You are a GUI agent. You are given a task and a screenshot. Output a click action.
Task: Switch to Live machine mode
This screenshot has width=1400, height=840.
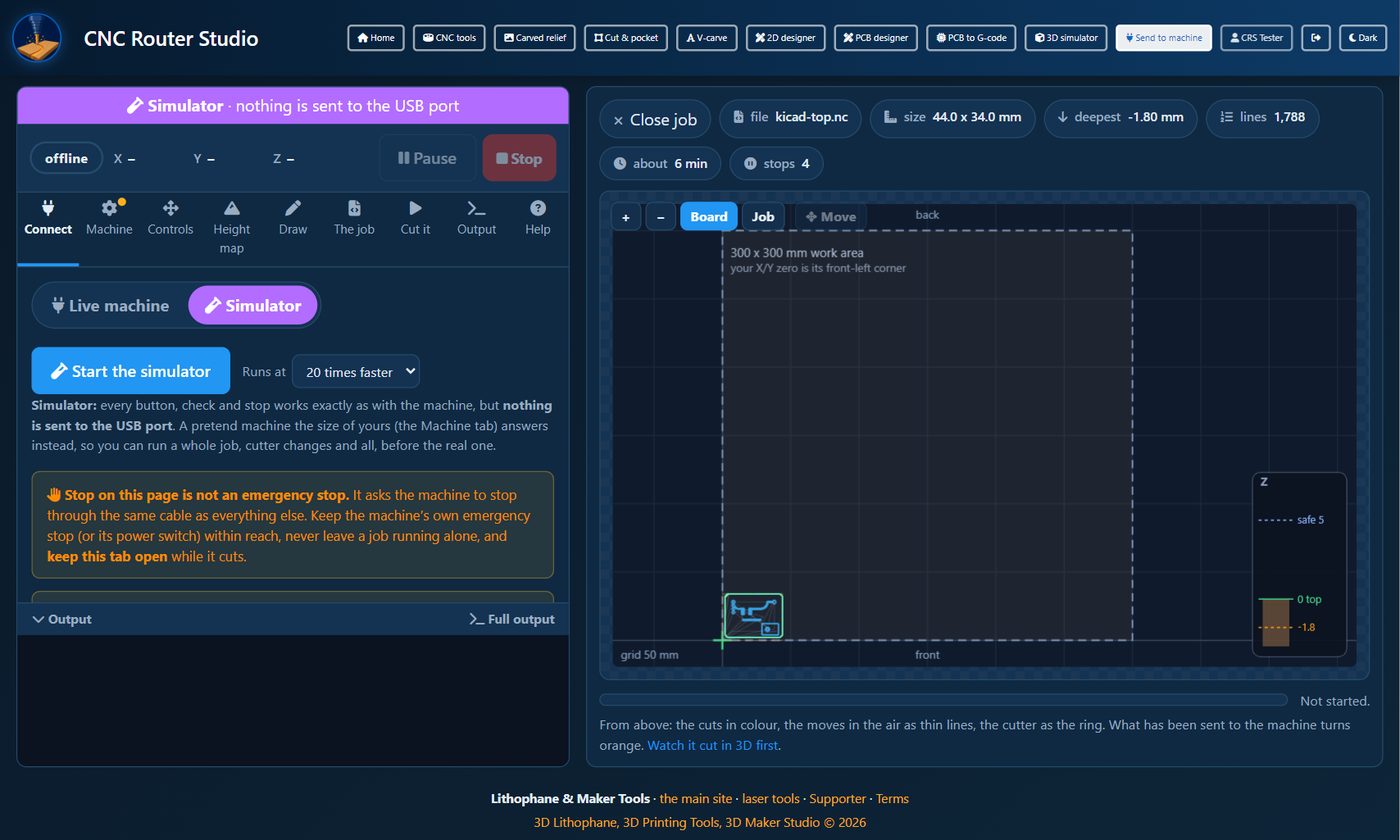pos(111,306)
